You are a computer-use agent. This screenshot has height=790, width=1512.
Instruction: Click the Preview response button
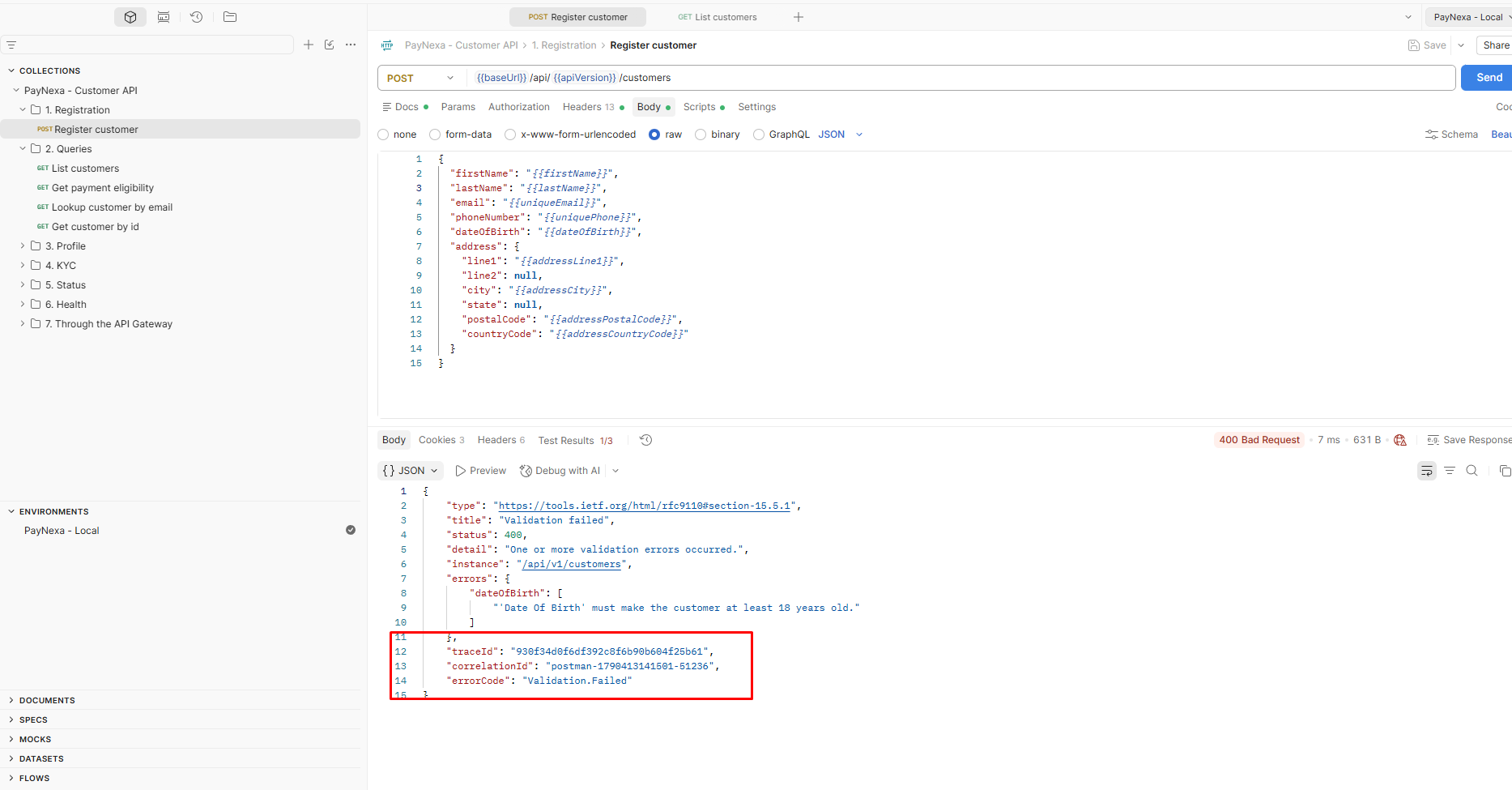pyautogui.click(x=481, y=471)
